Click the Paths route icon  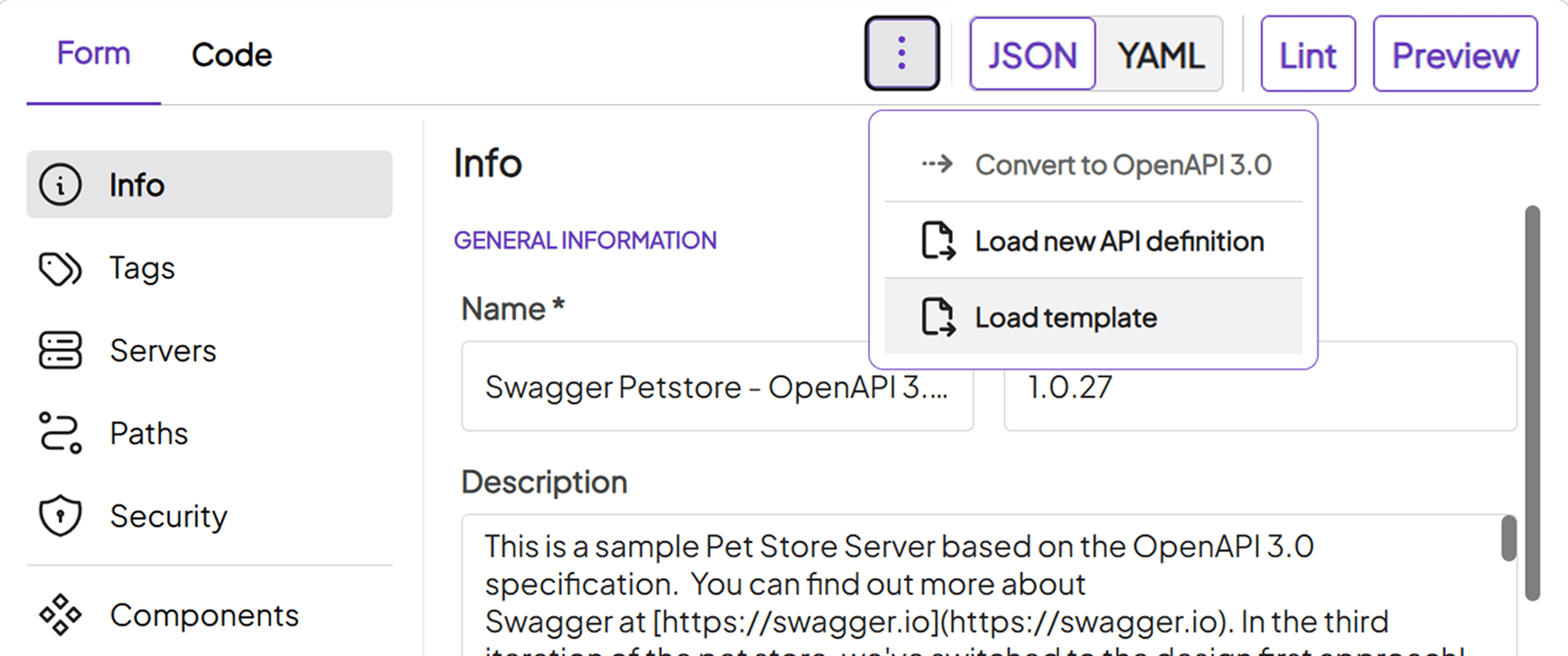[59, 433]
